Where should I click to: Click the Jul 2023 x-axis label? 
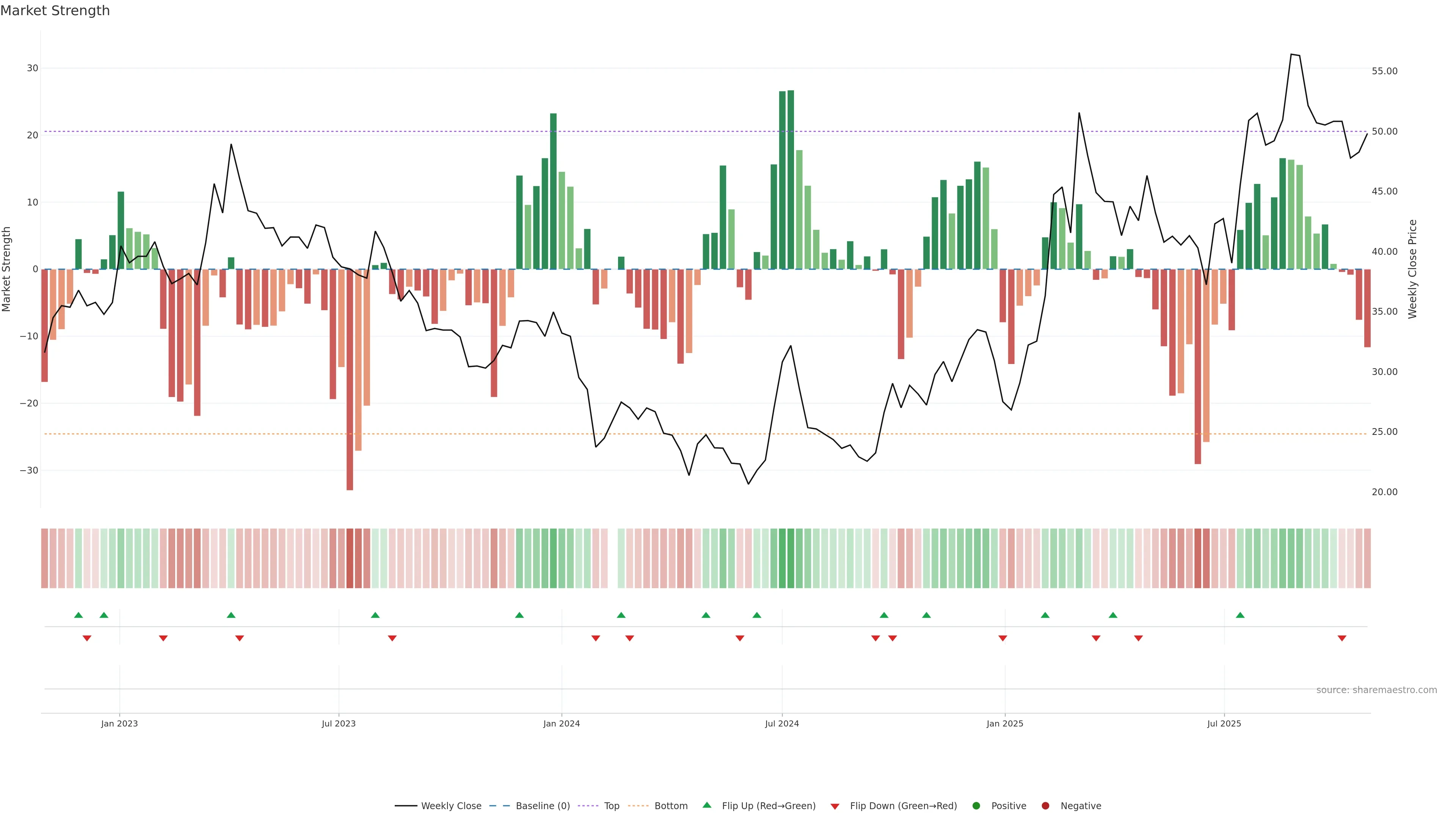[339, 723]
